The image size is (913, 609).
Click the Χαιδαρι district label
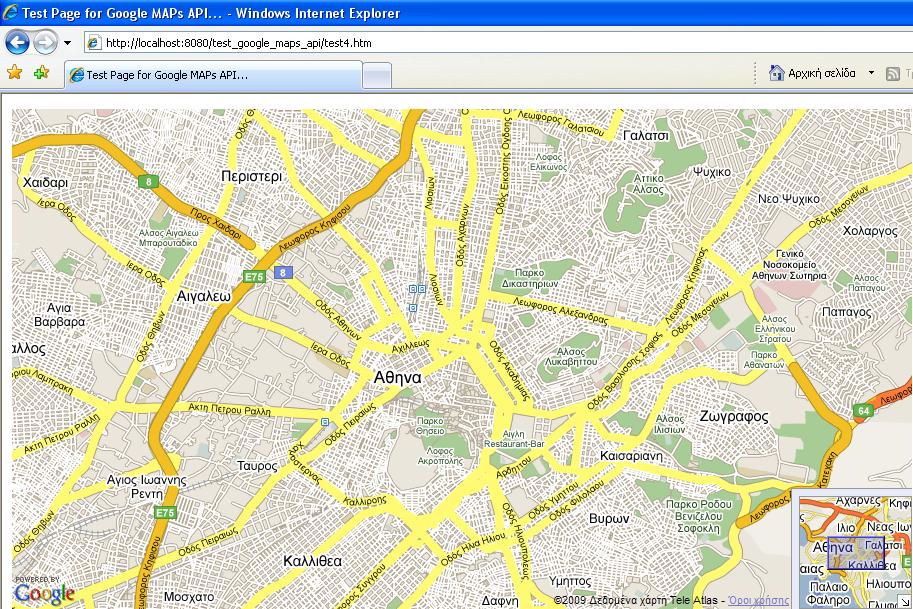pos(45,183)
